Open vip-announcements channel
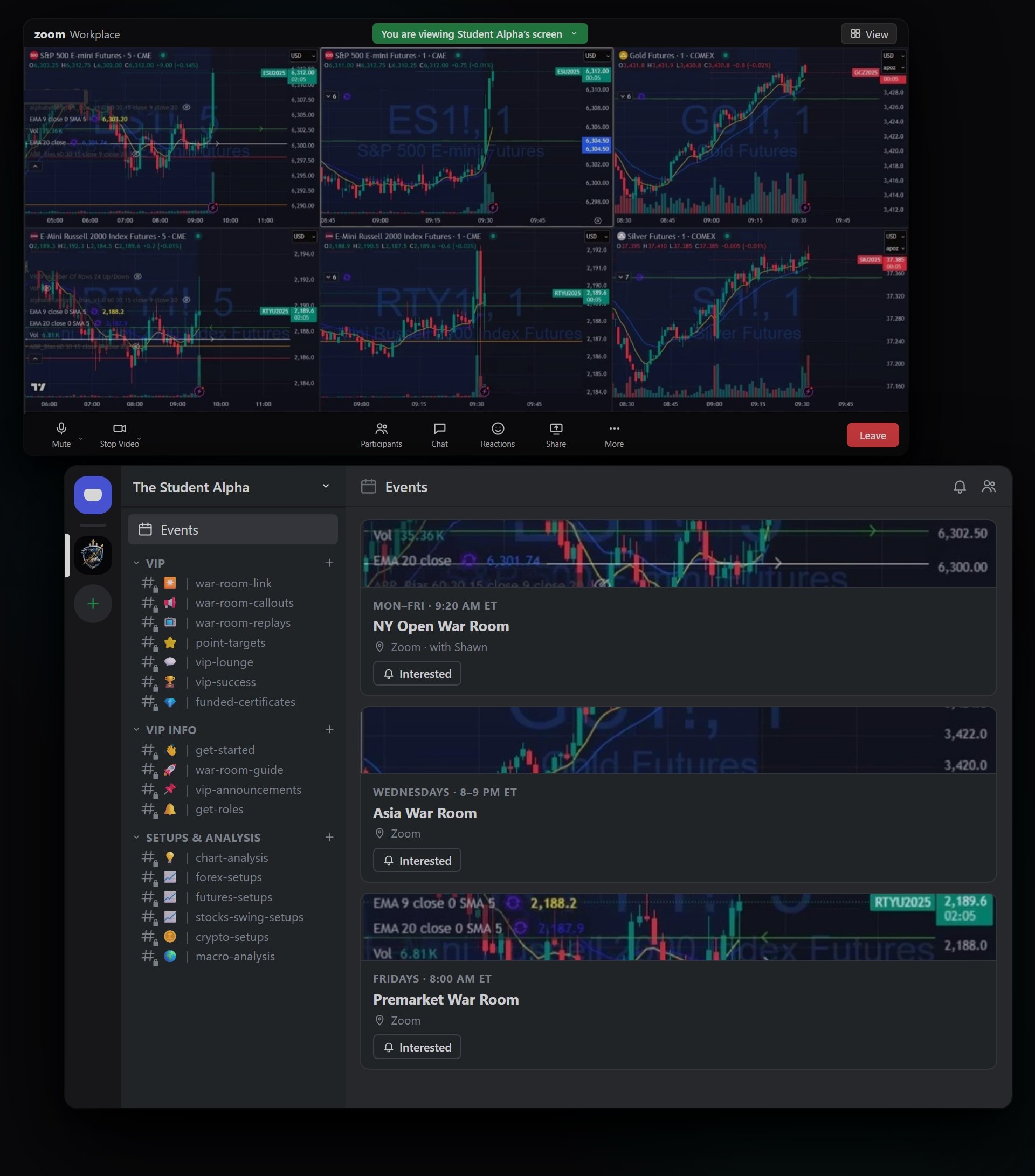 tap(232, 790)
